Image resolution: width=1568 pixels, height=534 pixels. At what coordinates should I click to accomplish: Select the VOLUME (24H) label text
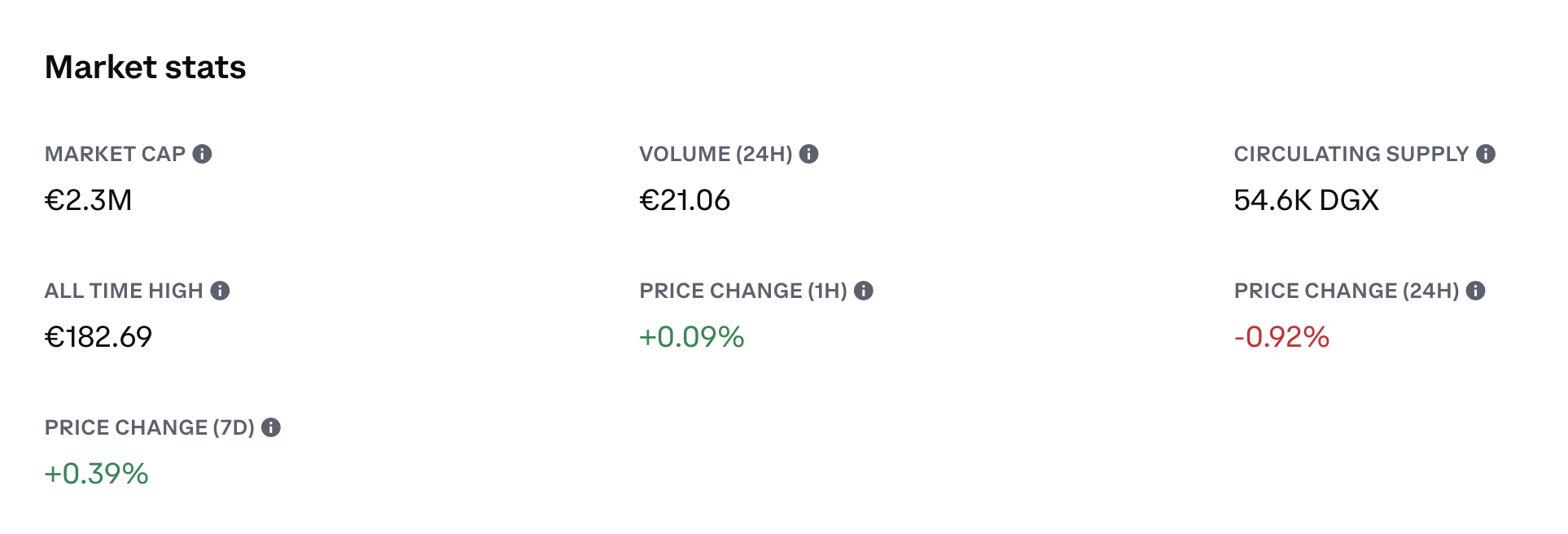click(716, 154)
